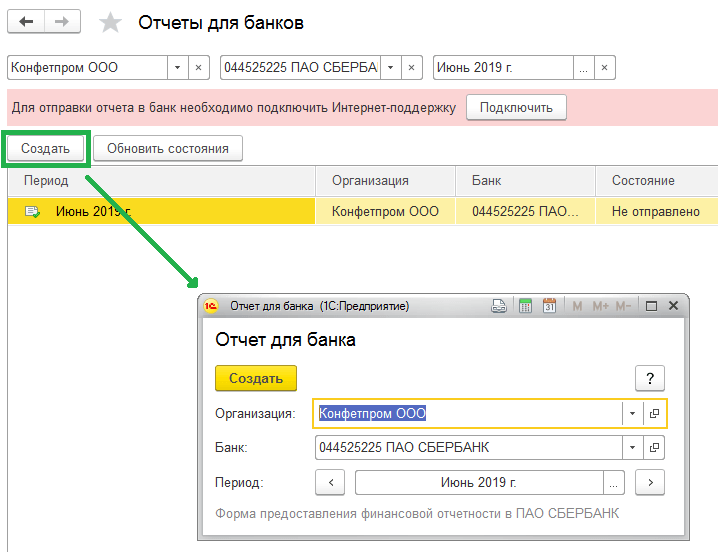This screenshot has height=552, width=718.
Task: Open help with the question mark button
Action: coord(650,378)
